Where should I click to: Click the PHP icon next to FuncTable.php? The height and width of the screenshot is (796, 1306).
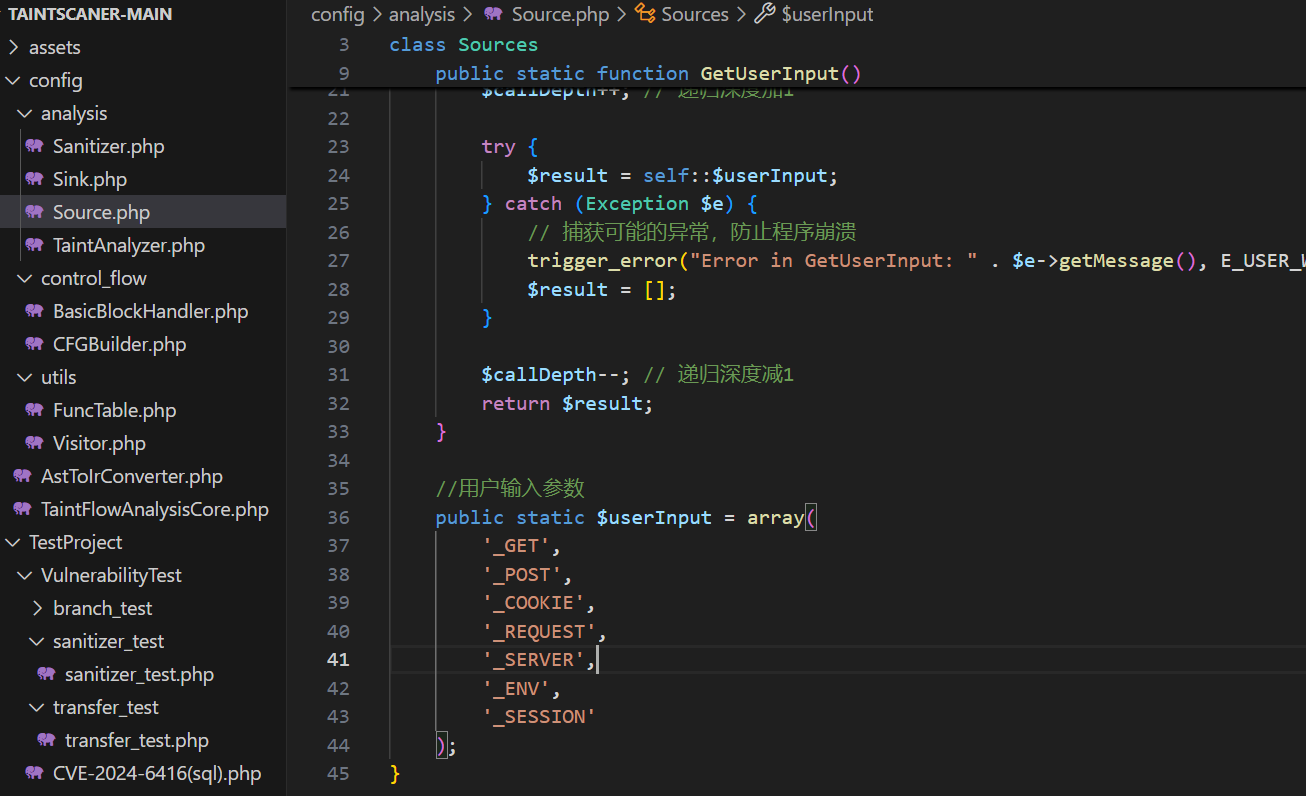tap(34, 410)
